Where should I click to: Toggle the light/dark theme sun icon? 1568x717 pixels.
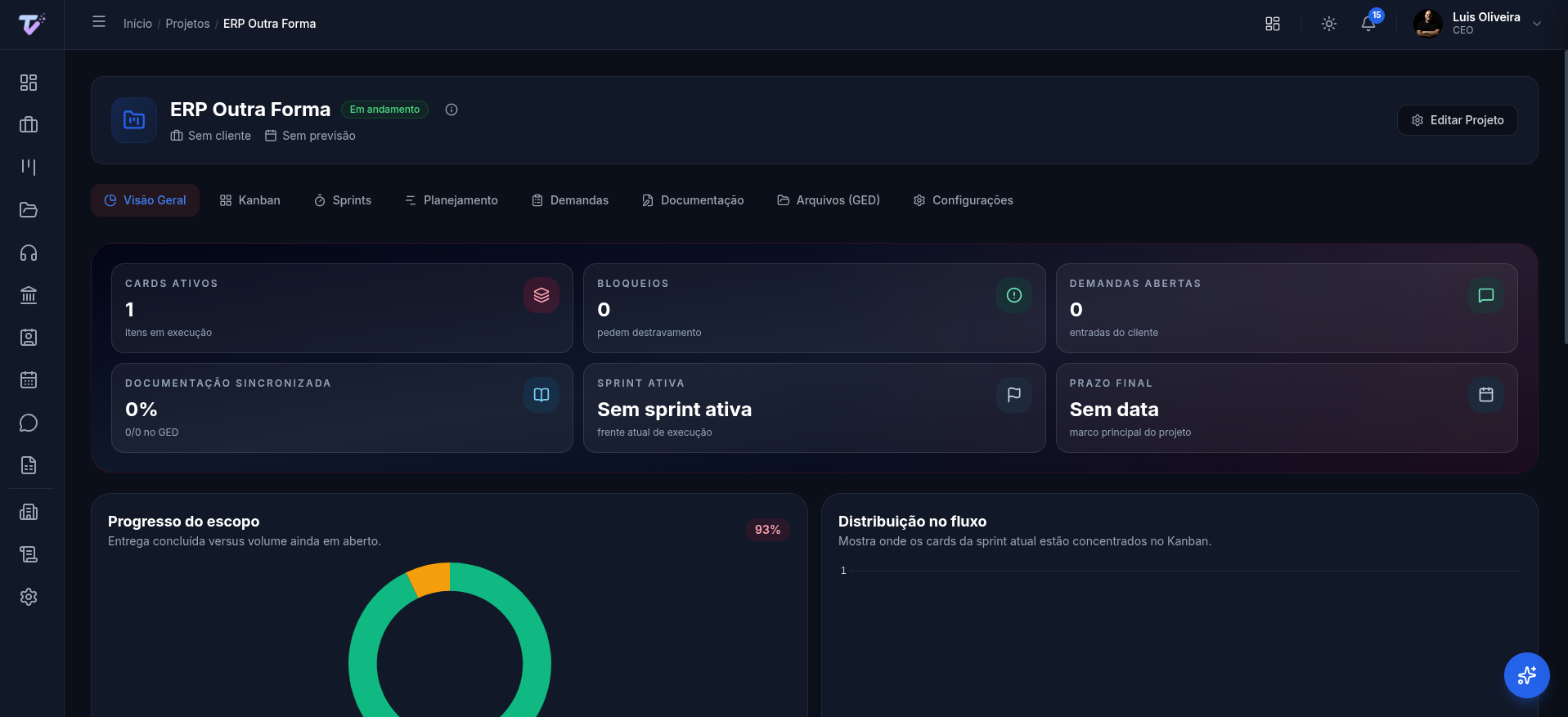coord(1329,24)
